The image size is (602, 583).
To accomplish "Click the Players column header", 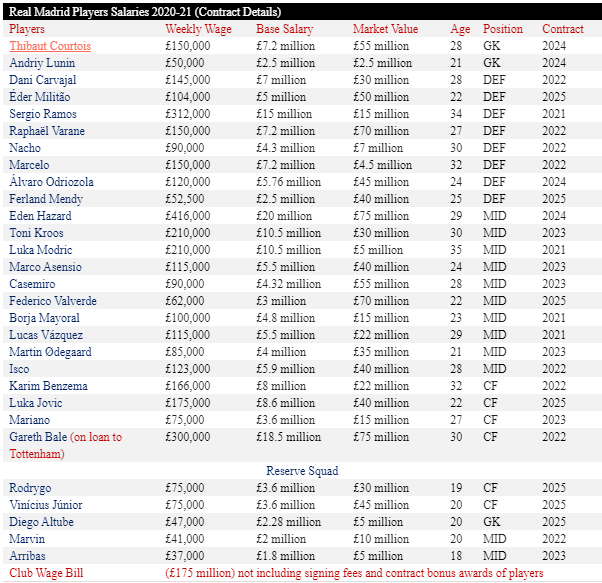I will coord(27,29).
